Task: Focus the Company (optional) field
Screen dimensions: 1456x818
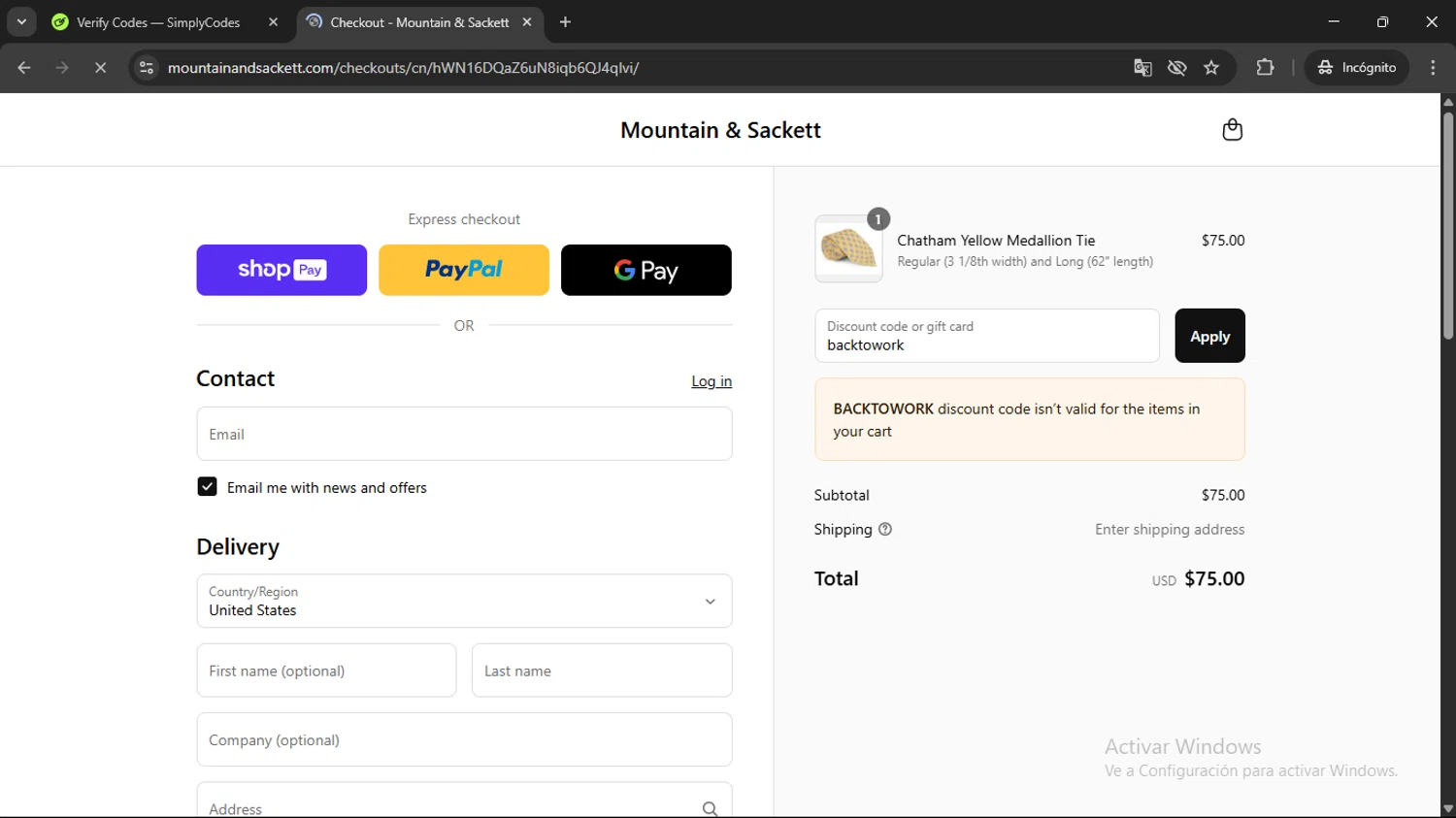Action: 464,739
